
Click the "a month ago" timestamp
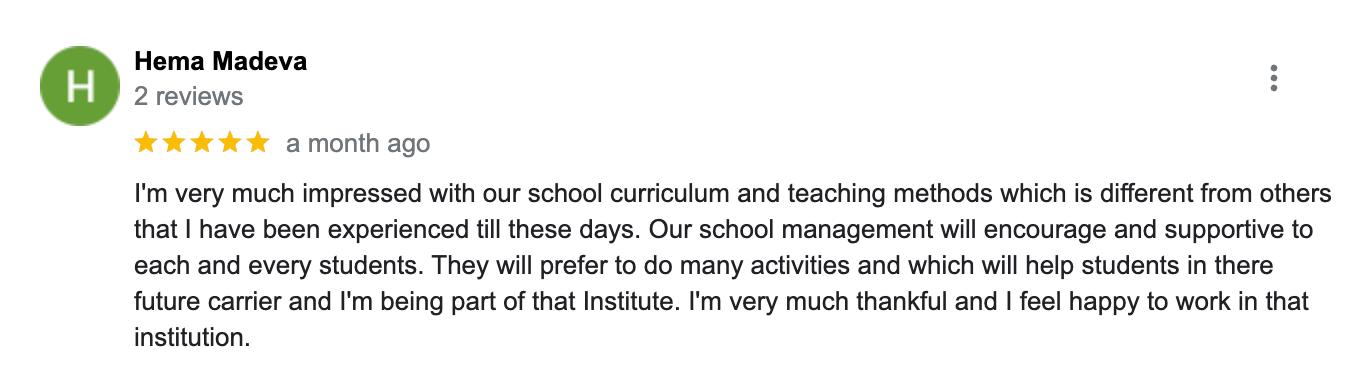[x=358, y=144]
